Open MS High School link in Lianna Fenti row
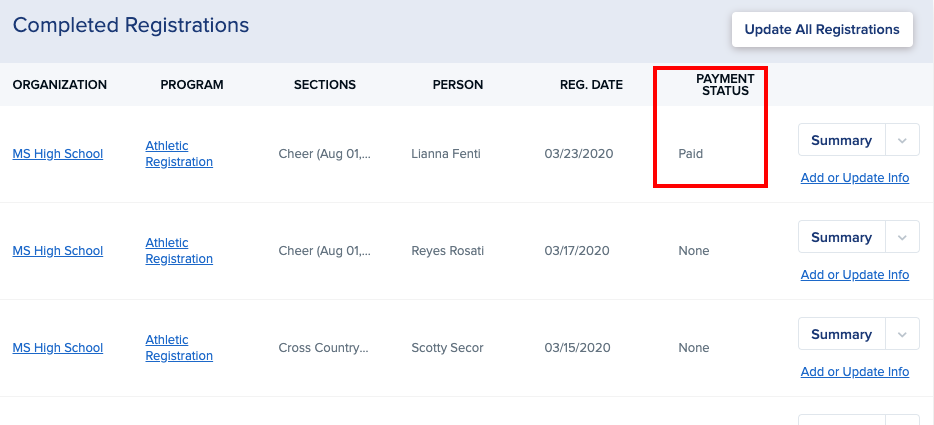The height and width of the screenshot is (425, 934). 58,154
